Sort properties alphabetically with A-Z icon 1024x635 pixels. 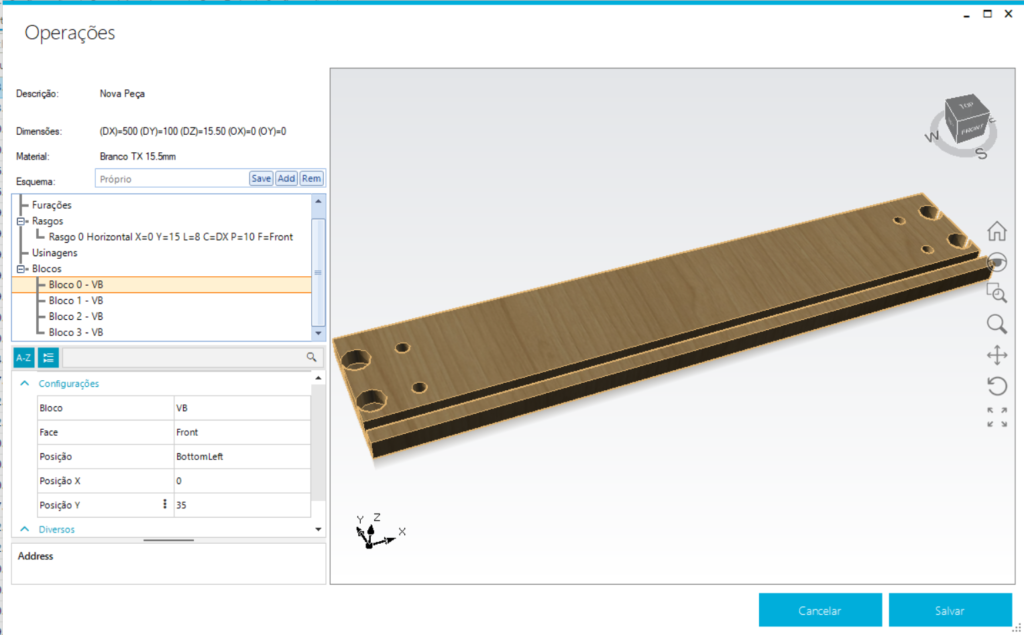coord(24,357)
